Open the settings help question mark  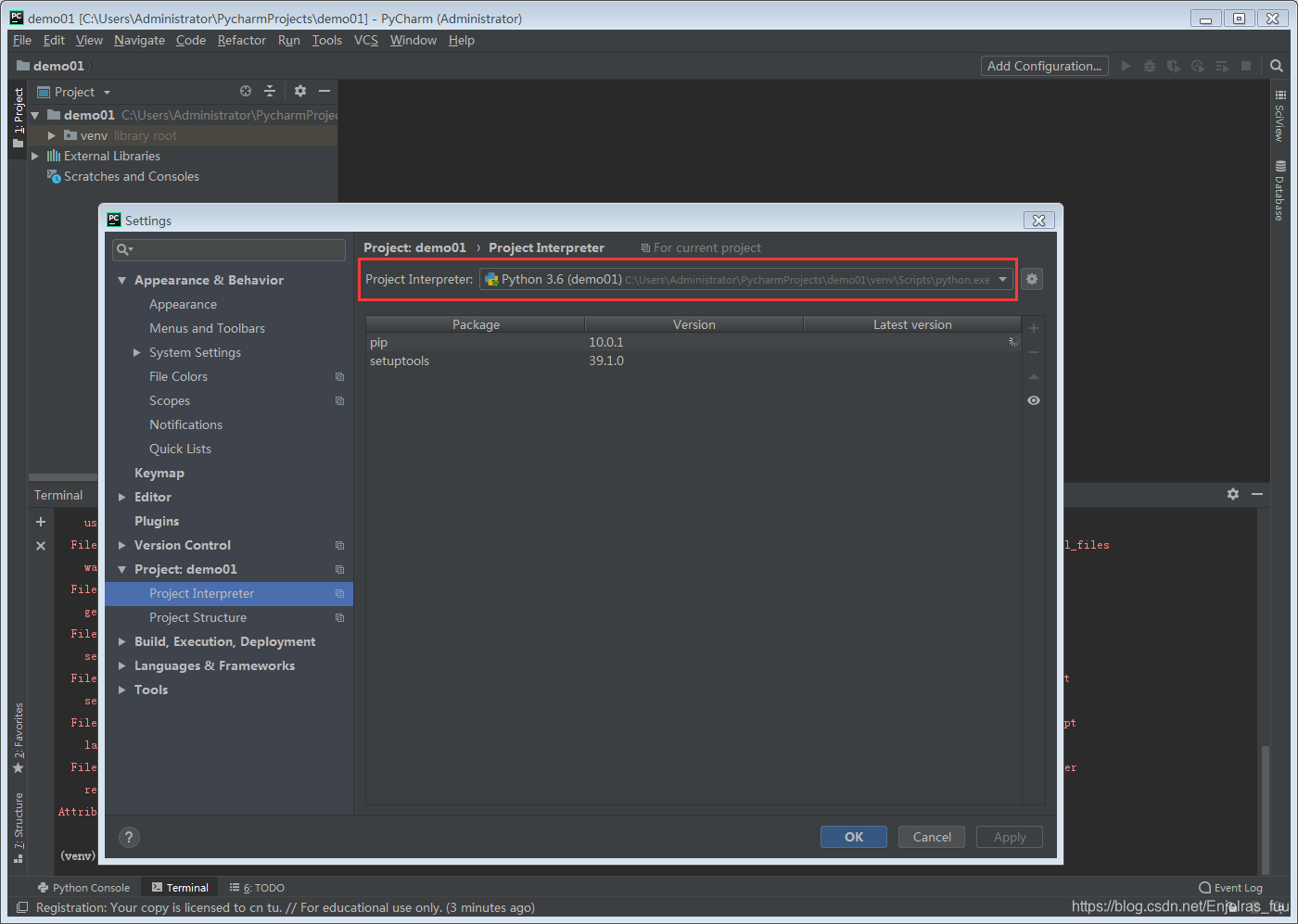pyautogui.click(x=129, y=837)
